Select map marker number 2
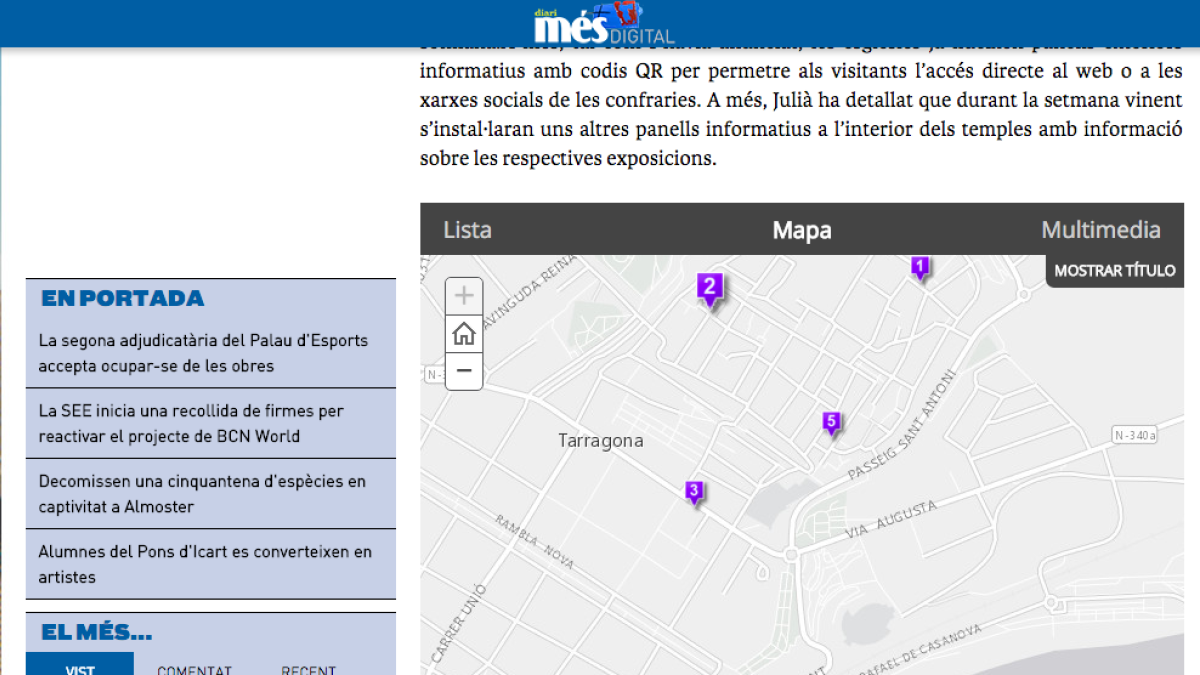This screenshot has height=675, width=1200. coord(710,287)
